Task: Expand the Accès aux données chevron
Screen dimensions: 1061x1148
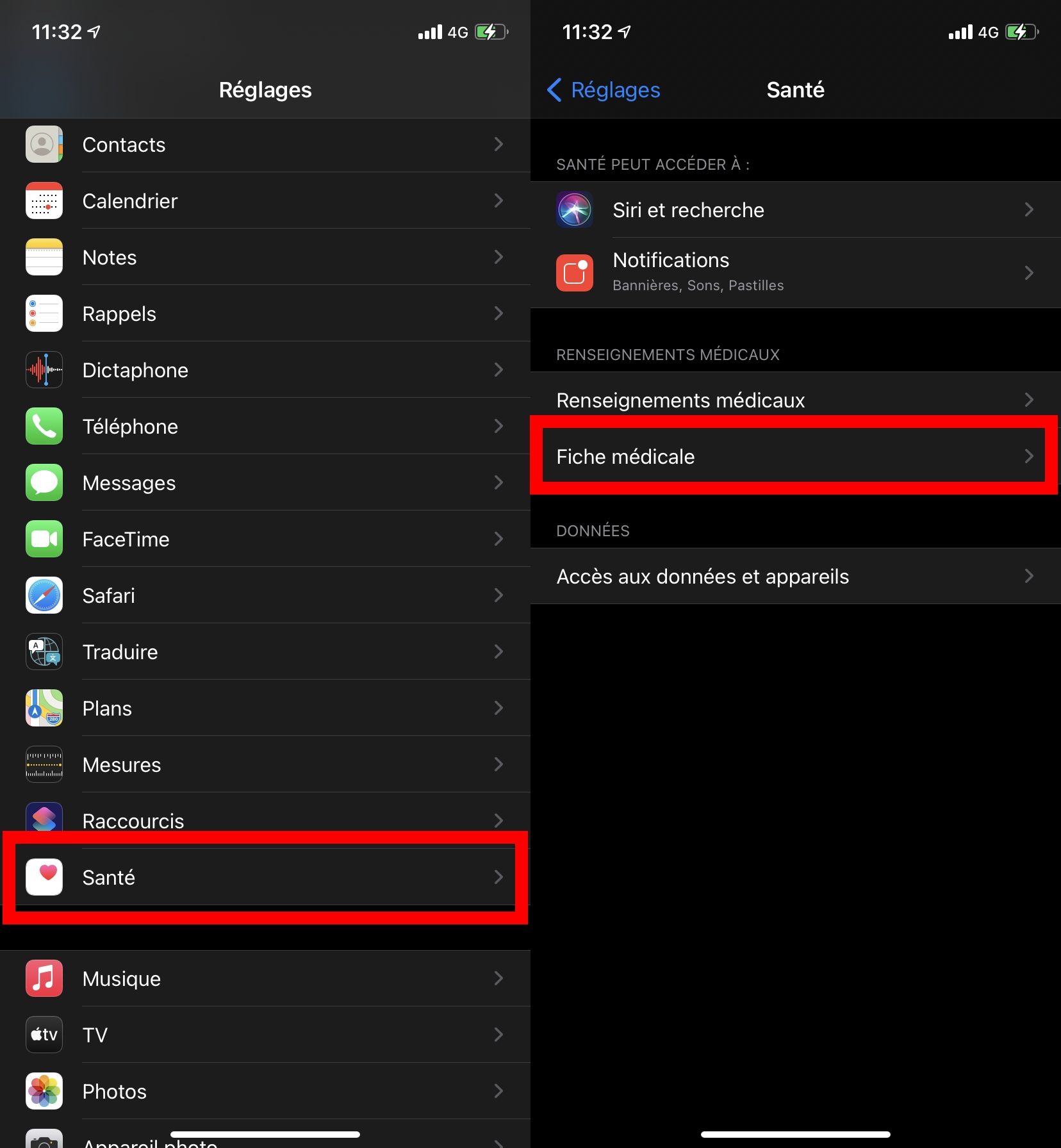Action: point(1029,577)
